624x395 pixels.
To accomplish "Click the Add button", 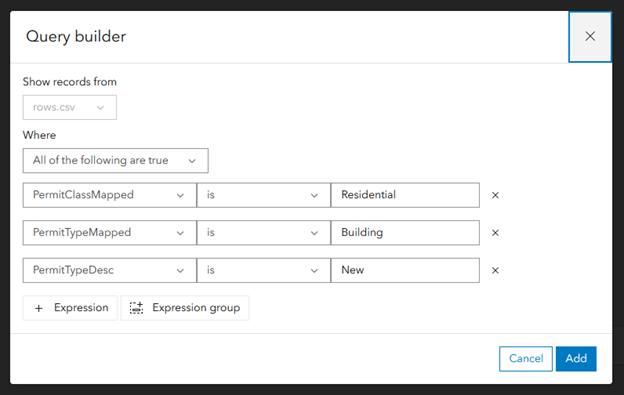I will click(x=576, y=359).
